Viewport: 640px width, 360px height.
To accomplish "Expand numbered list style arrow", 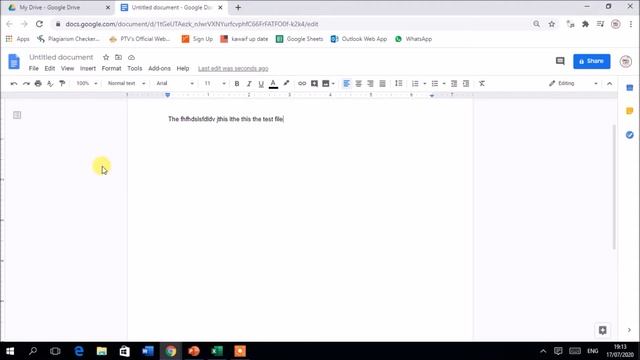I will tap(424, 84).
